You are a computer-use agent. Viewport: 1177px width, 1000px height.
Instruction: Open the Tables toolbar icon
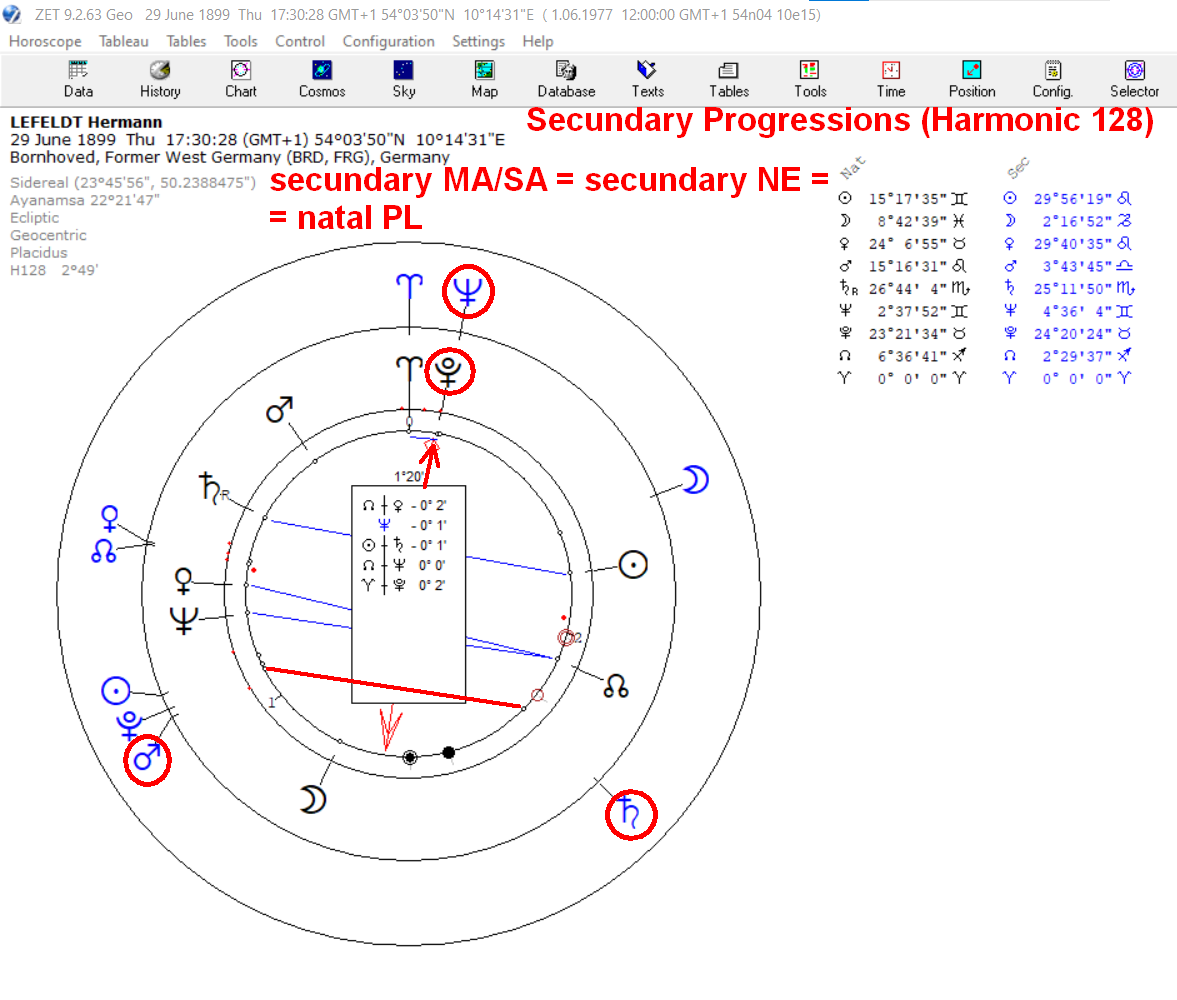(729, 79)
